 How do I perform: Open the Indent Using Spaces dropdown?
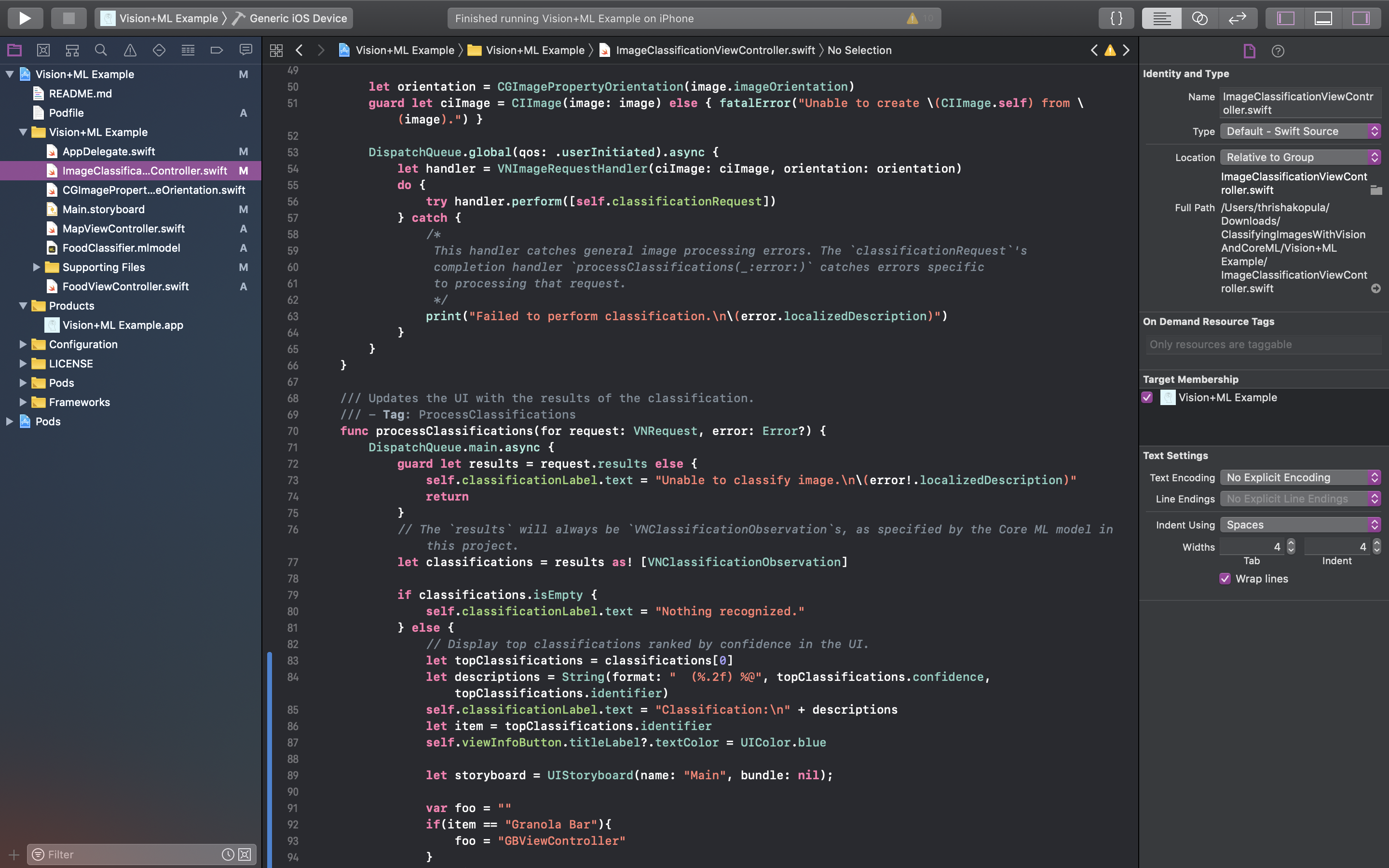tap(1300, 525)
